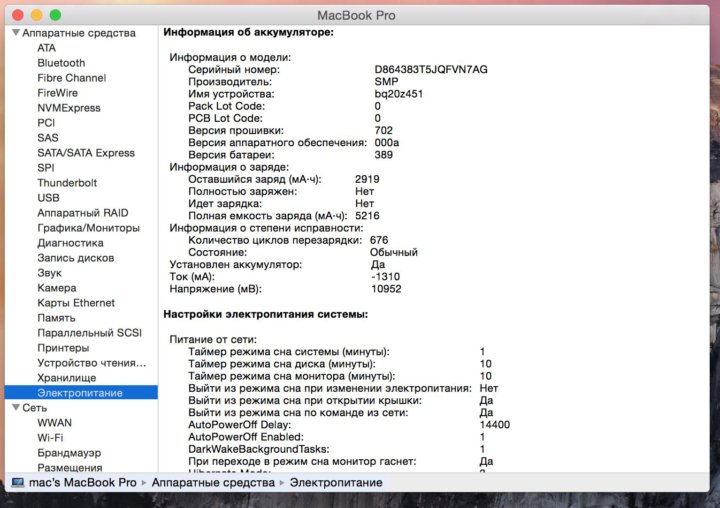The height and width of the screenshot is (508, 720).
Task: Select USB in the sidebar list
Action: click(x=48, y=198)
